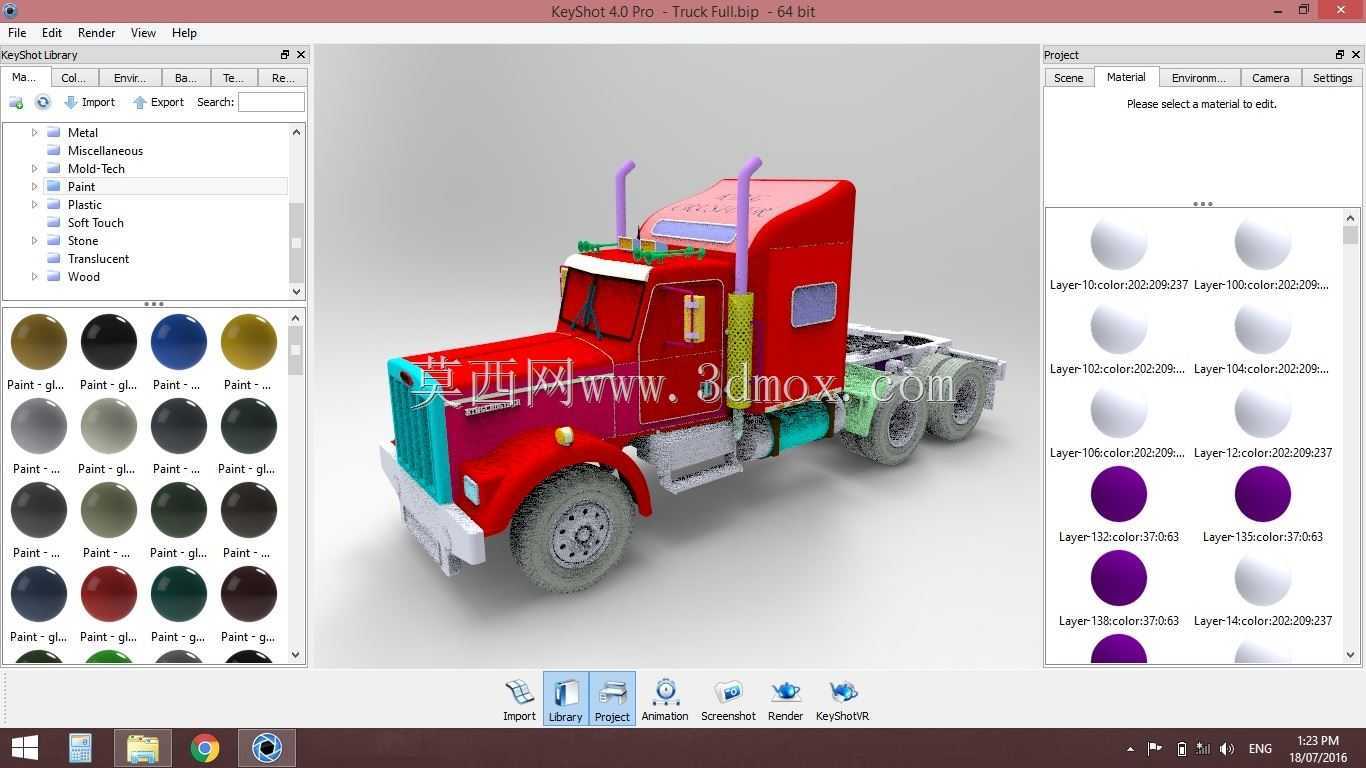Click the ENG language indicator
Screen dimensions: 1366x768
click(1260, 749)
